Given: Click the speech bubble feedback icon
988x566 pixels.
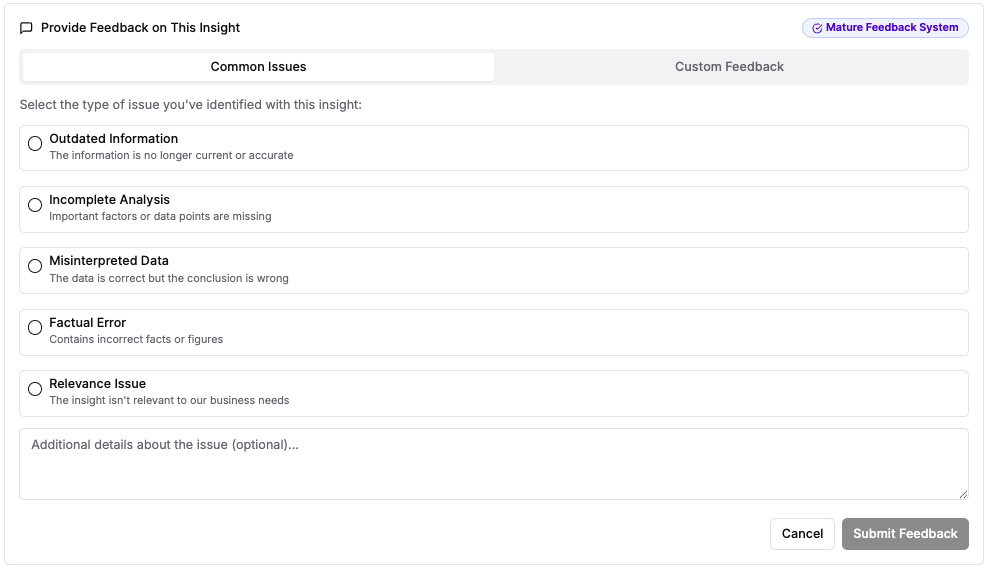Looking at the screenshot, I should coord(27,28).
